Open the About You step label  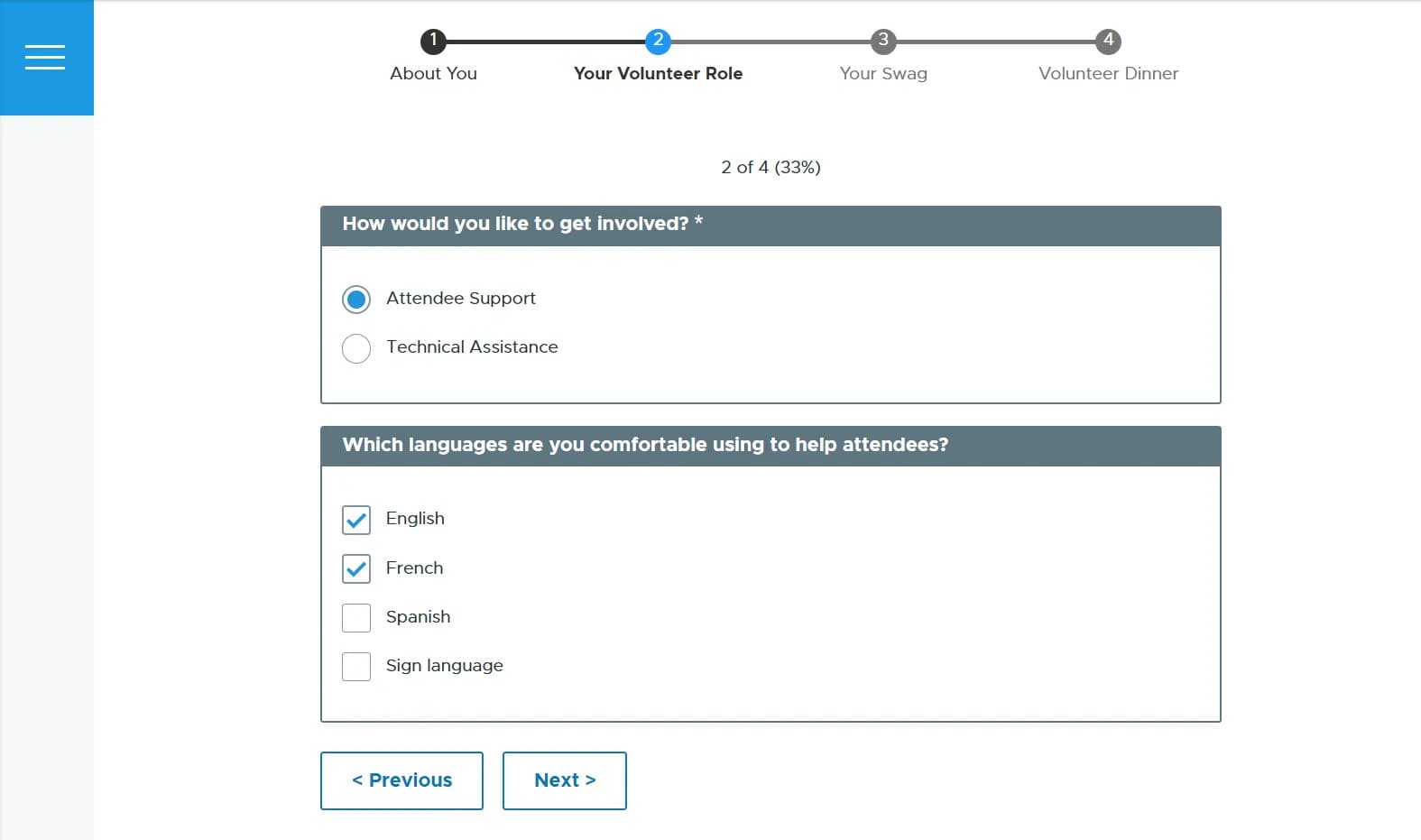tap(433, 73)
